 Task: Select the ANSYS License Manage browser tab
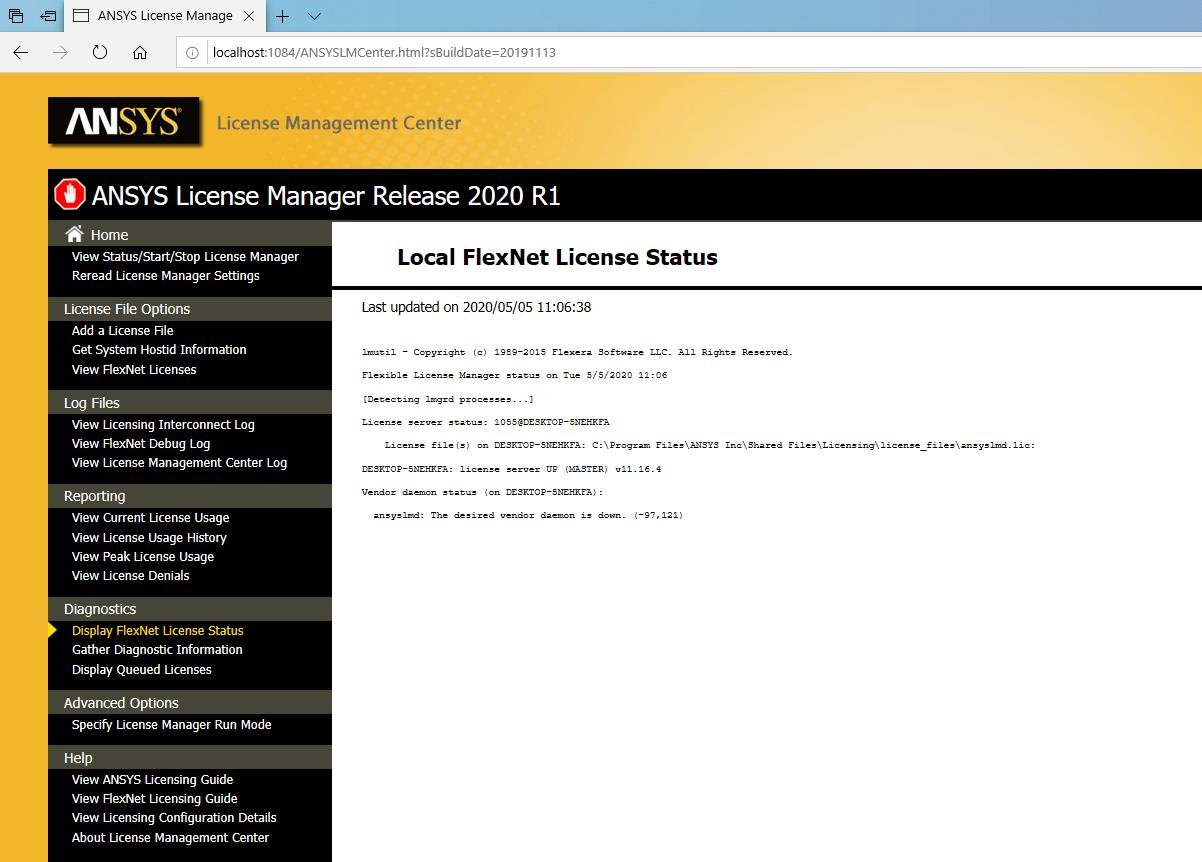(165, 16)
